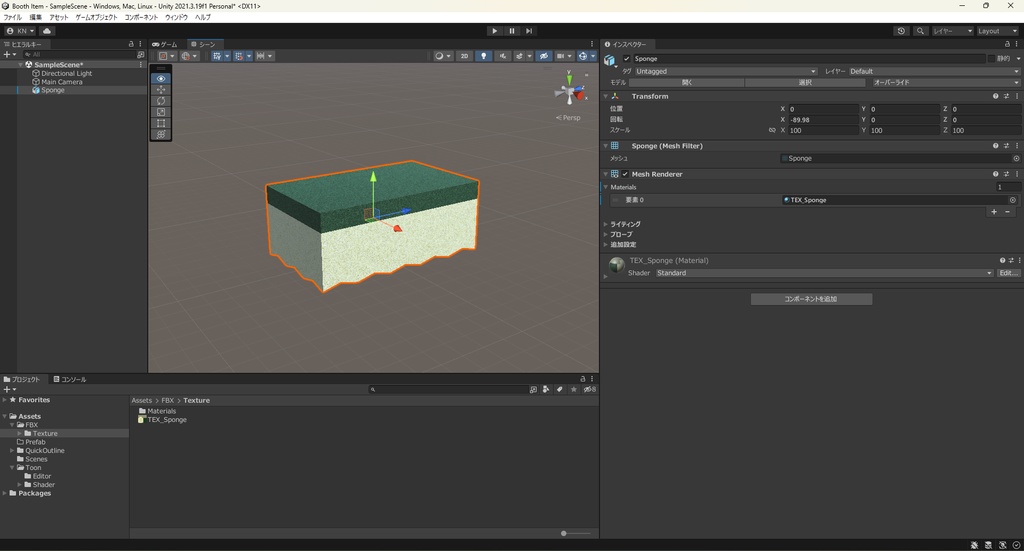Open the Layout dropdown
Viewport: 1024px width, 551px height.
[996, 31]
